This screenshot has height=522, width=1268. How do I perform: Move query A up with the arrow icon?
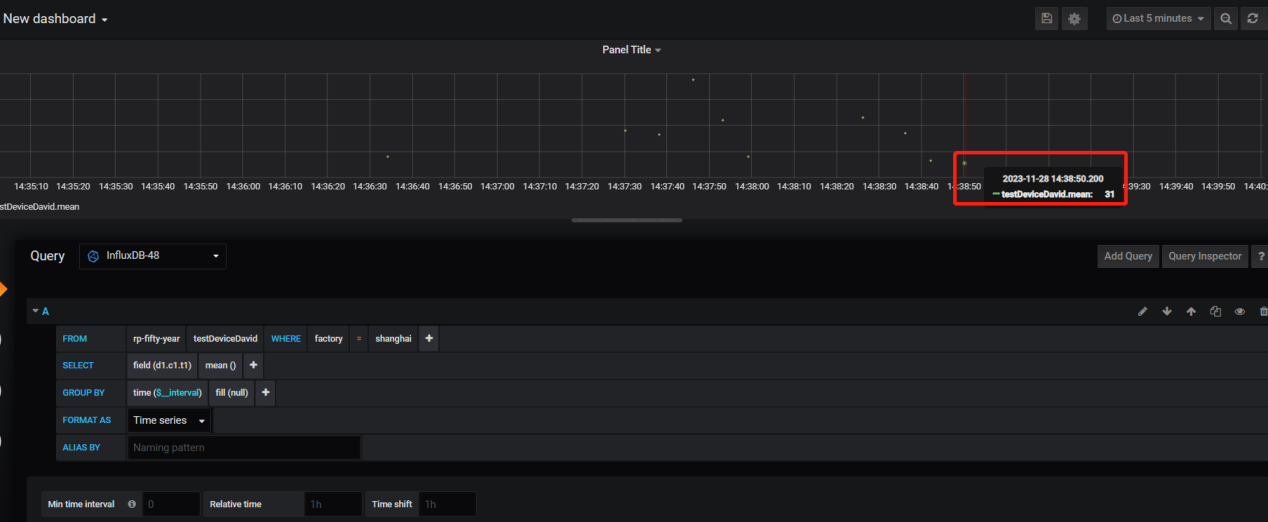(1191, 312)
